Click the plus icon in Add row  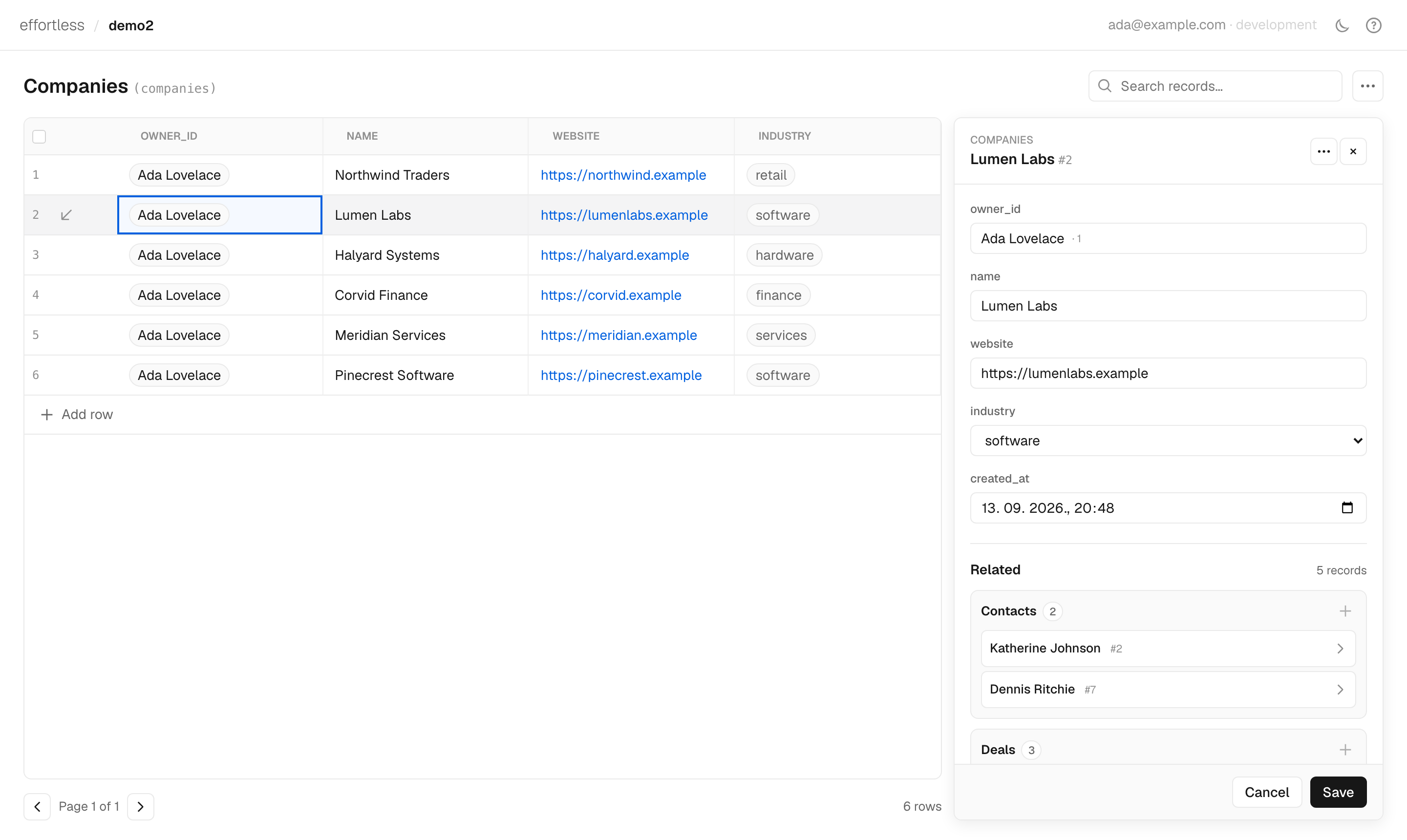pos(47,414)
